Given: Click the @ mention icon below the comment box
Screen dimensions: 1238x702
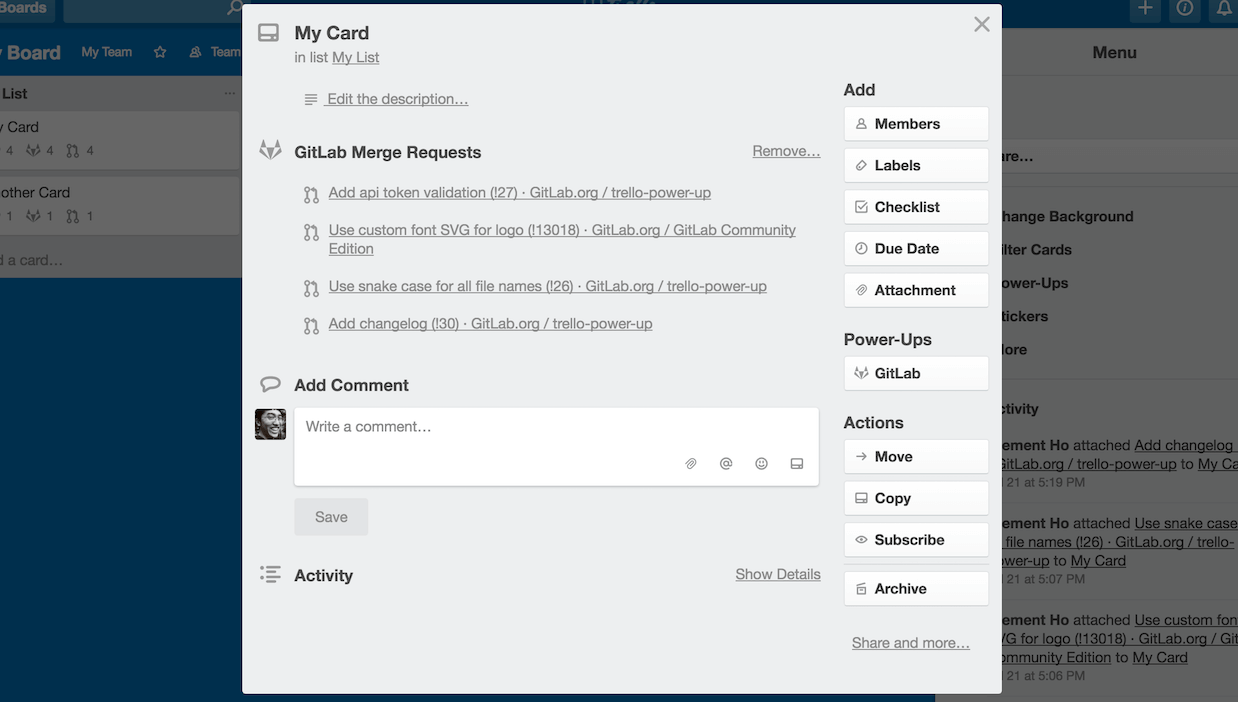Looking at the screenshot, I should 726,463.
